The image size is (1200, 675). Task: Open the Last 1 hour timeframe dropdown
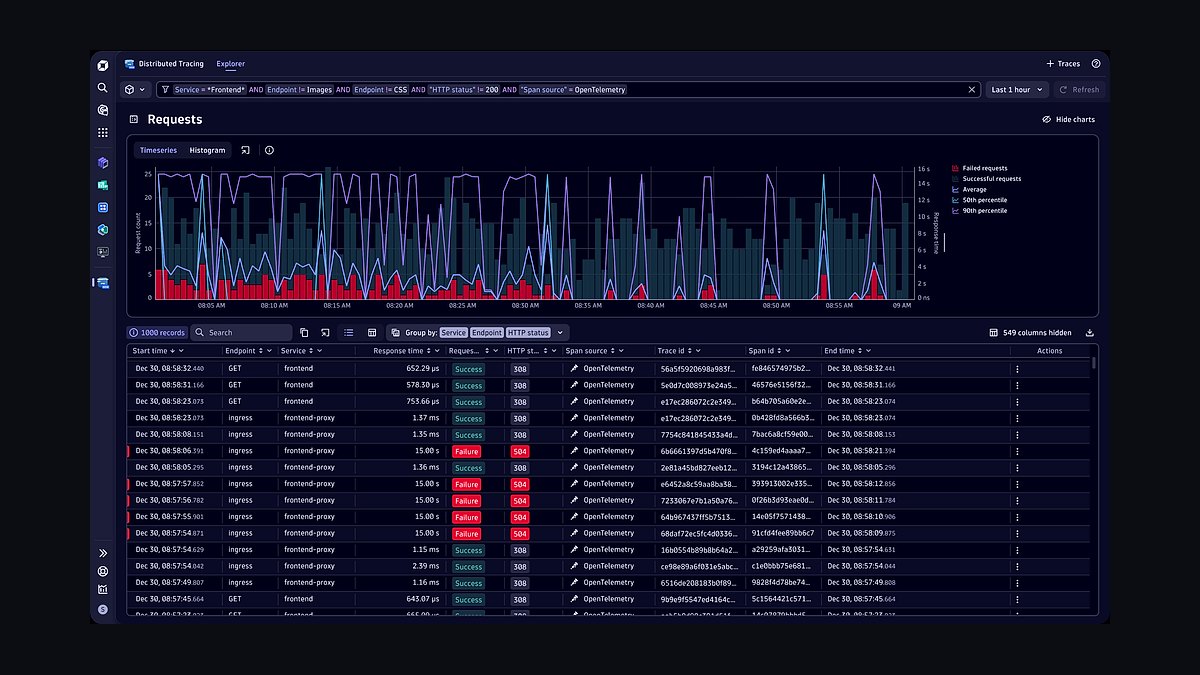(x=1017, y=89)
